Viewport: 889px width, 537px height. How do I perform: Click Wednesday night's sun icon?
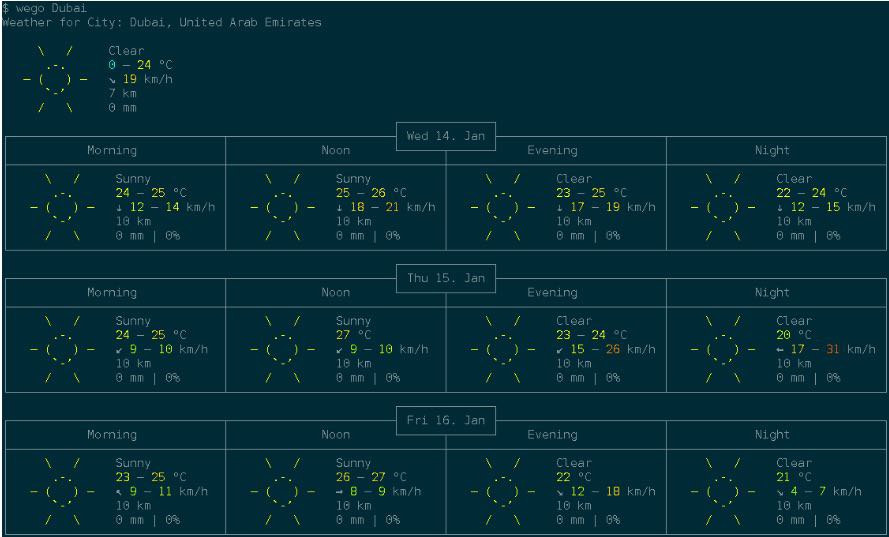tap(723, 208)
